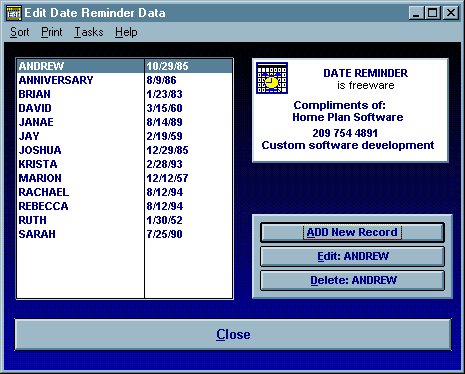
Task: Click the Home Plan Software text
Action: tap(348, 117)
